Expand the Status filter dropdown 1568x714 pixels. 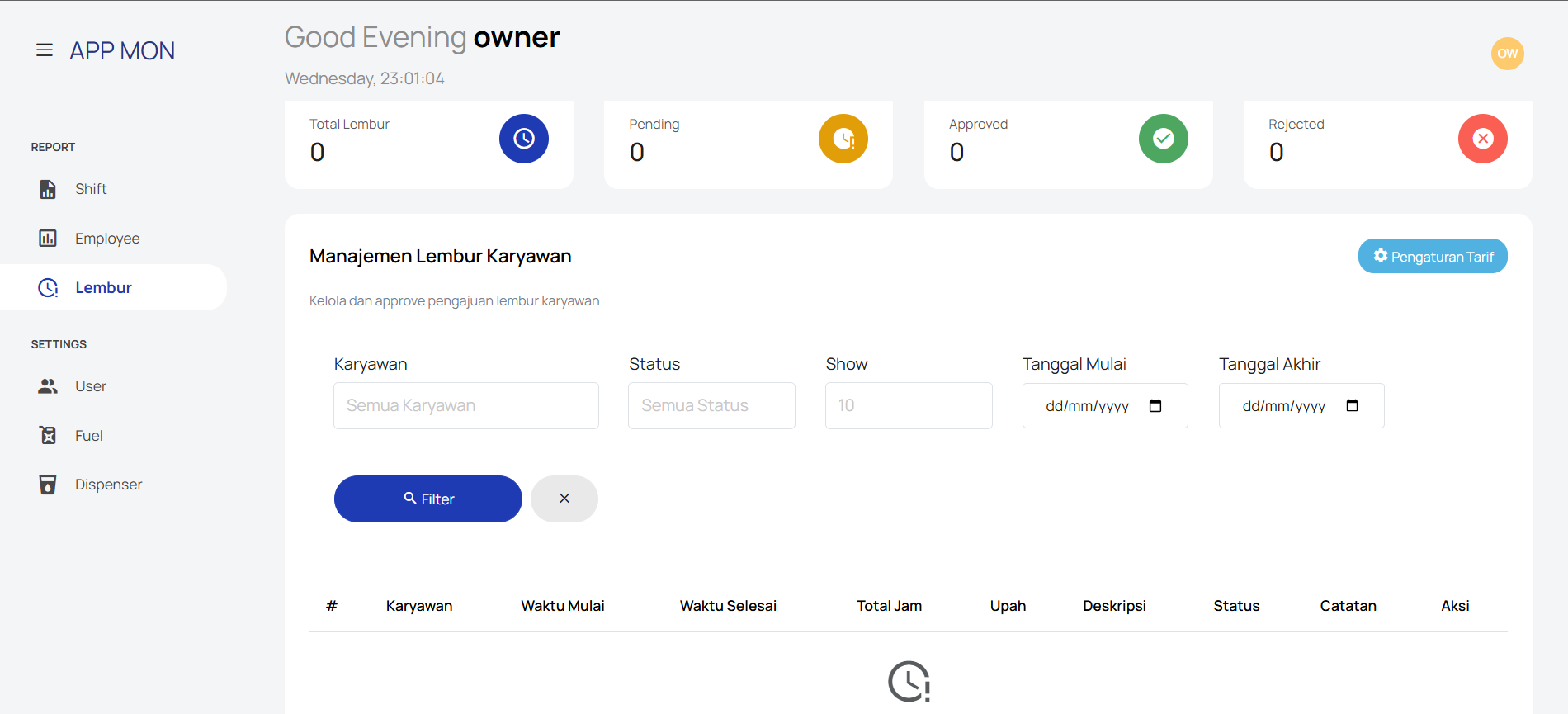(x=711, y=405)
